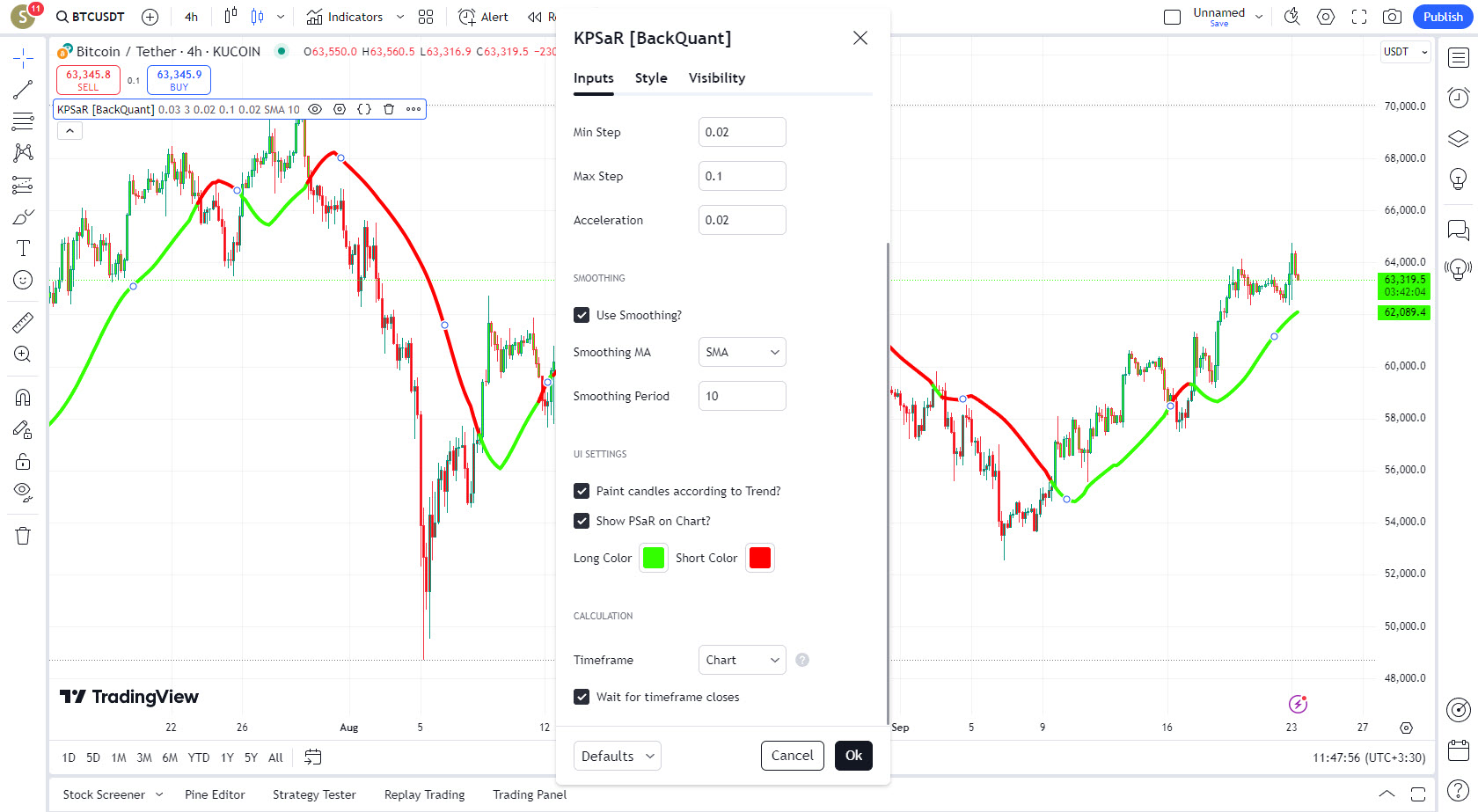Delete the KPSaR indicator from legend
The height and width of the screenshot is (812, 1478).
coord(389,109)
